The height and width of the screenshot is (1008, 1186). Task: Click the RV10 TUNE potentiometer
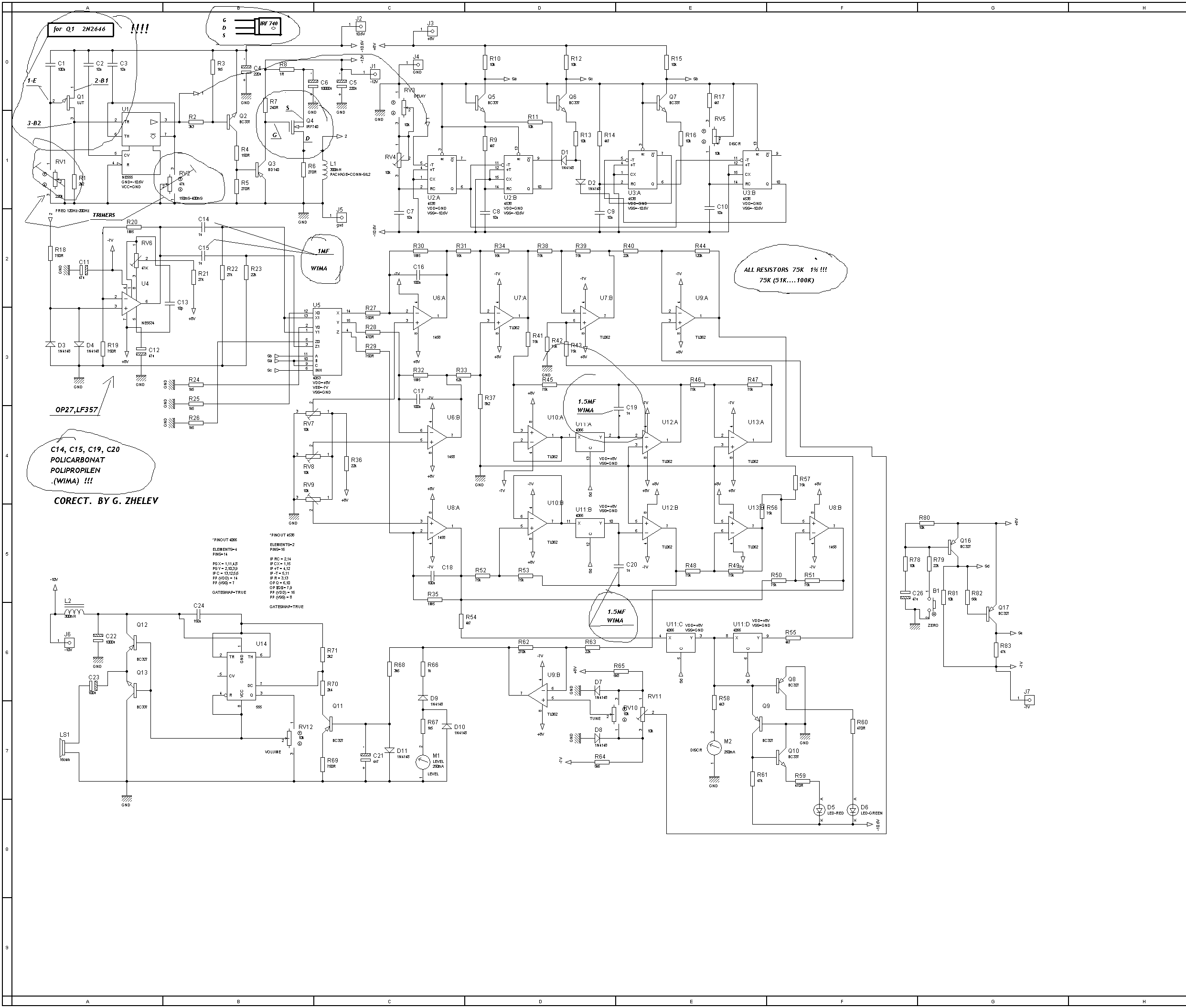615,714
